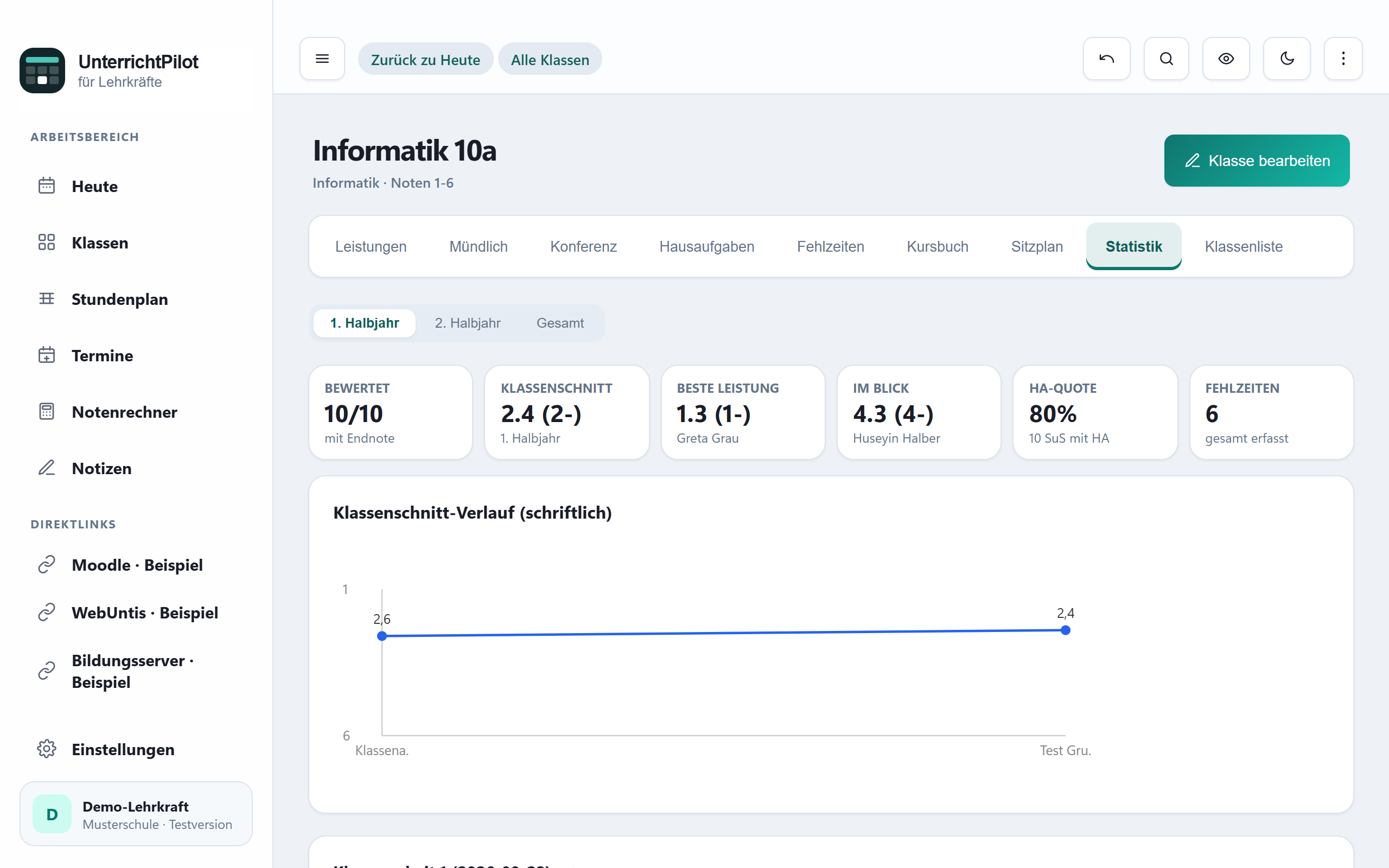Click the Klassenschnitt 2.4 stat card

coord(566,412)
